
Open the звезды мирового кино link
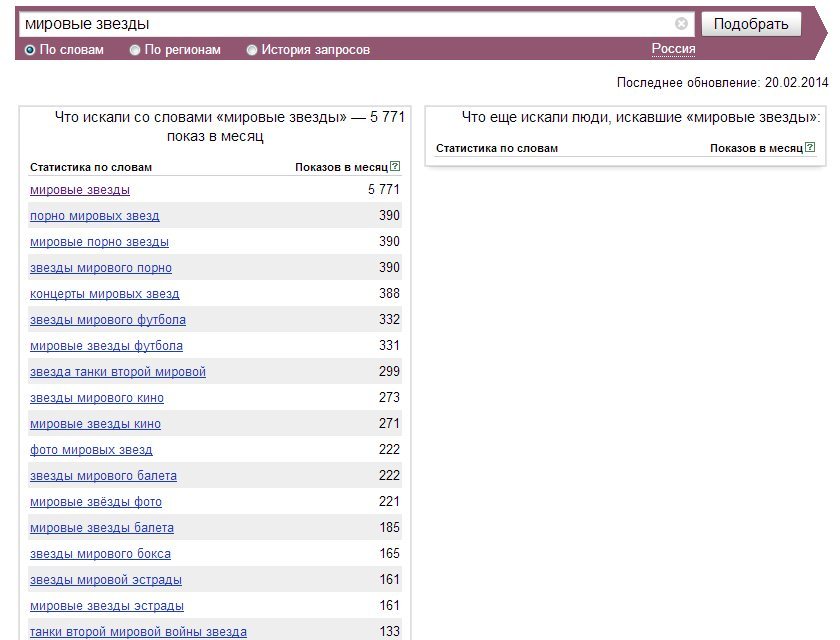(x=97, y=398)
